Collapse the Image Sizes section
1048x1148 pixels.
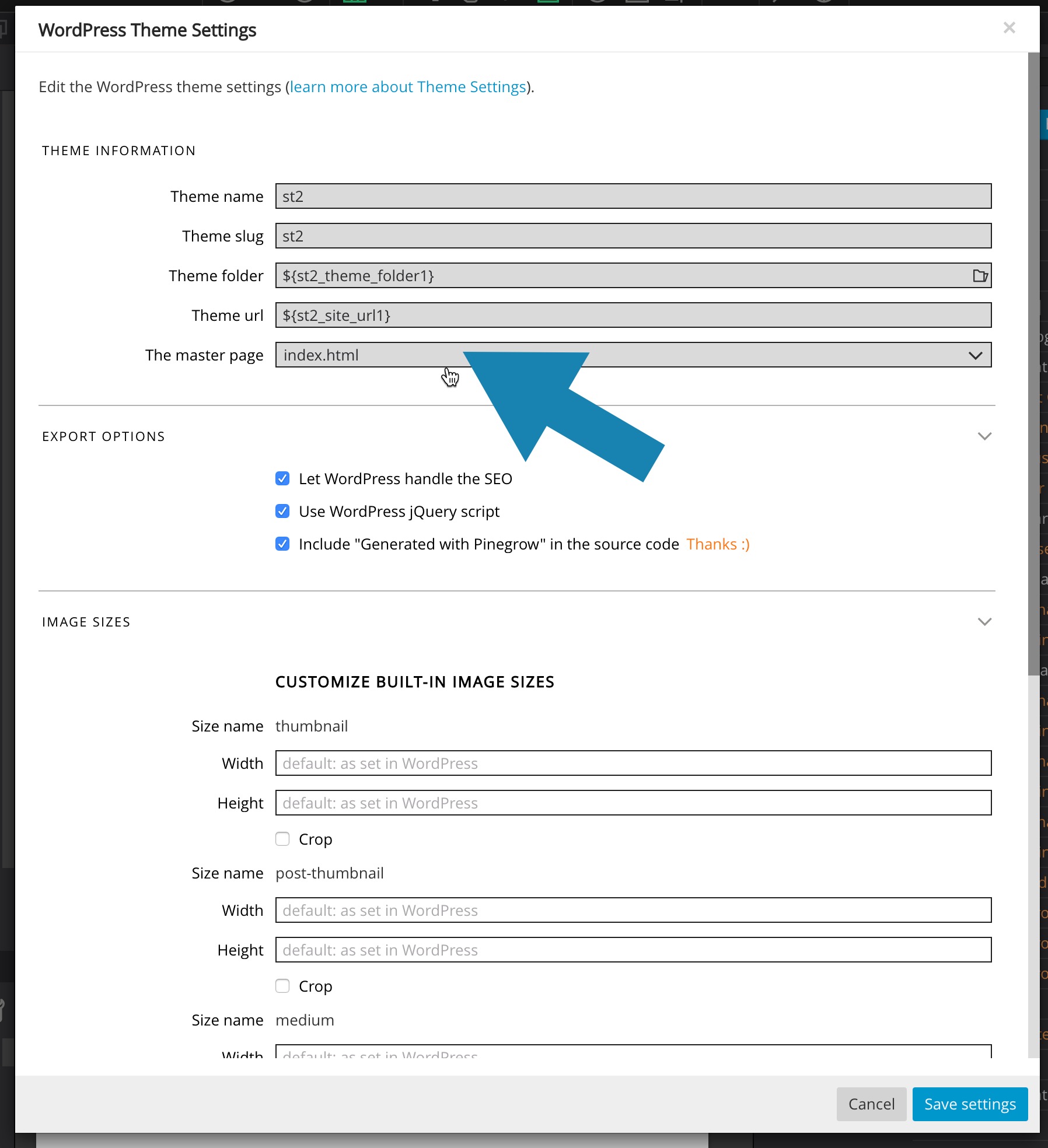984,622
